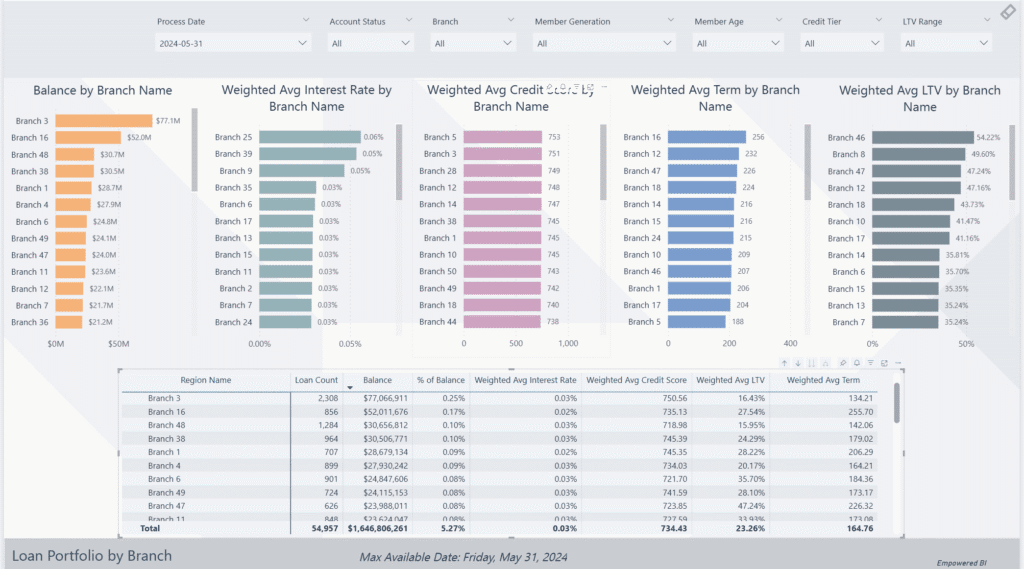This screenshot has width=1024, height=569.
Task: Open the Credit Tier slicer dropdown
Action: (875, 43)
